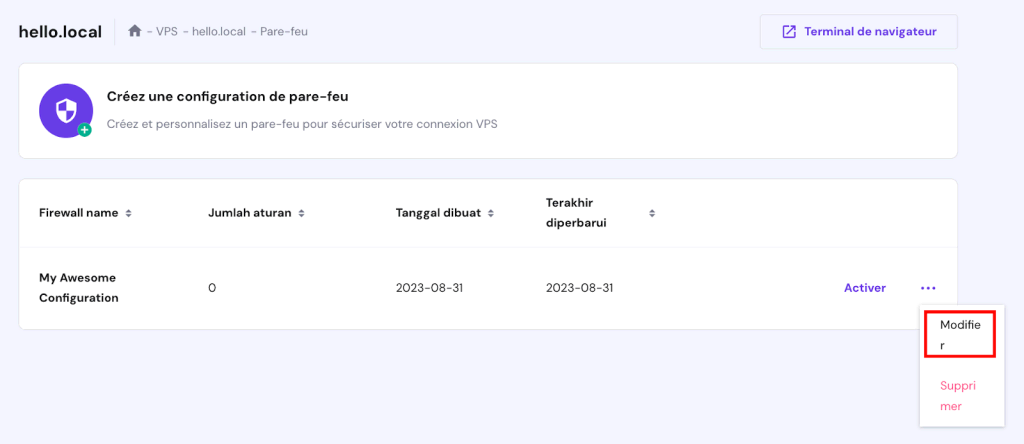The width and height of the screenshot is (1024, 444).
Task: Click the Pare-feu breadcrumb item
Action: click(x=284, y=31)
